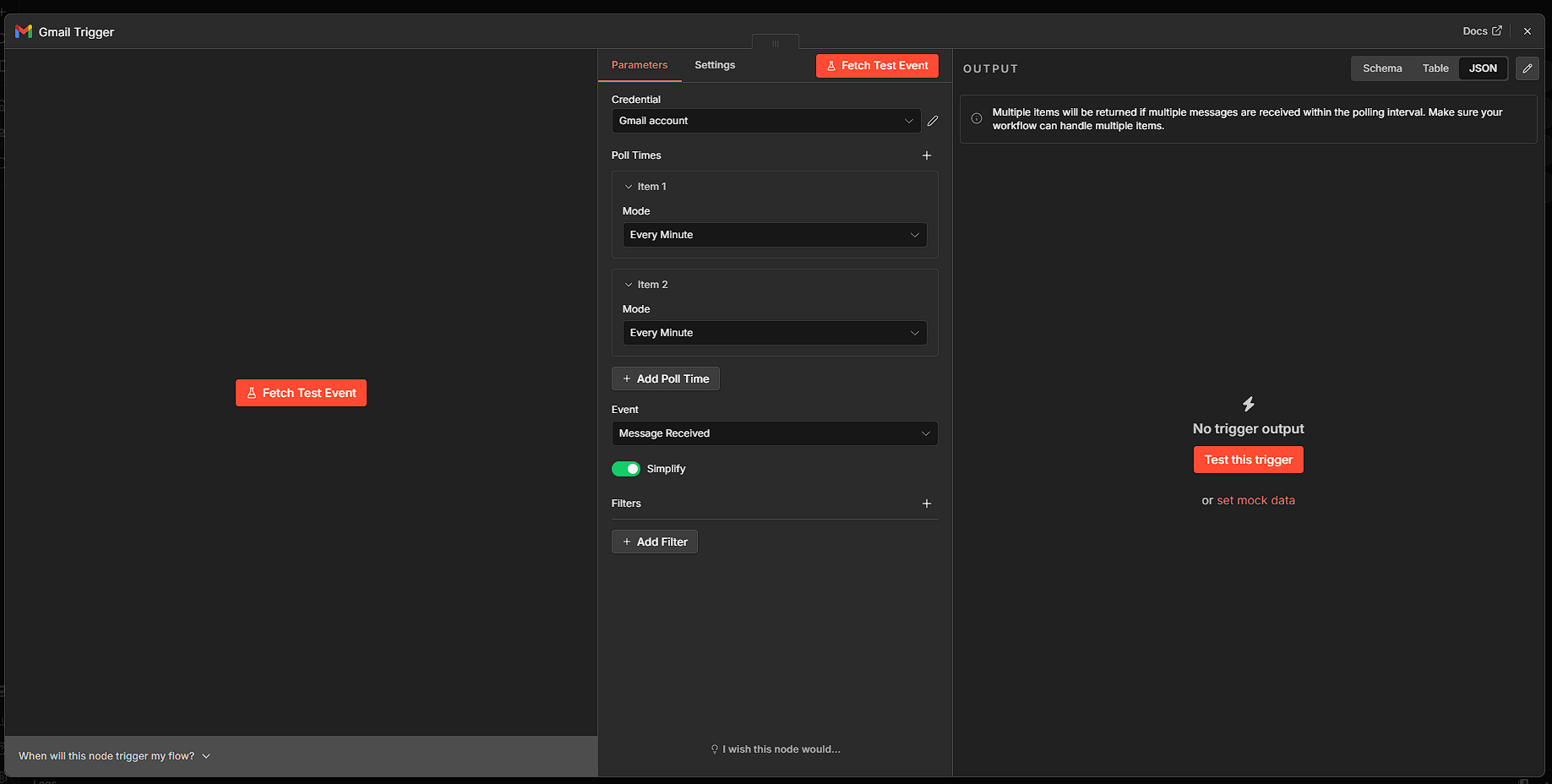The image size is (1552, 784).
Task: Click plus icon beside Filters
Action: tap(927, 504)
